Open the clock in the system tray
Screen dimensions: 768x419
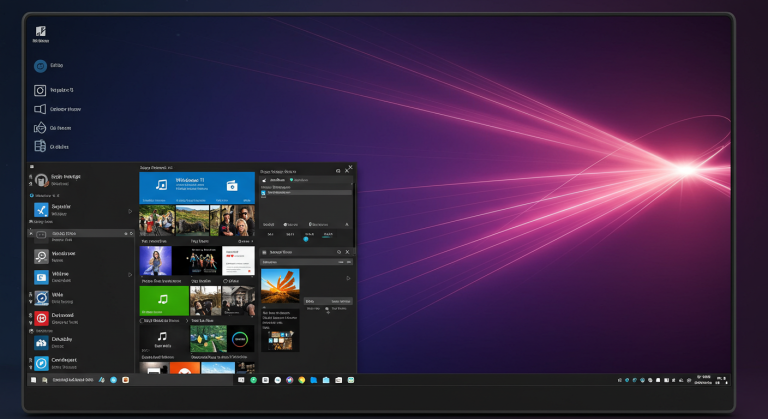(703, 380)
